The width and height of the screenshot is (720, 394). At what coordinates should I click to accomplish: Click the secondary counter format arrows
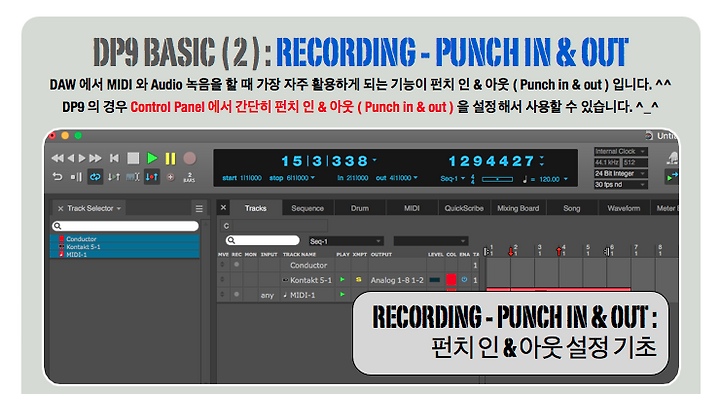coord(542,161)
